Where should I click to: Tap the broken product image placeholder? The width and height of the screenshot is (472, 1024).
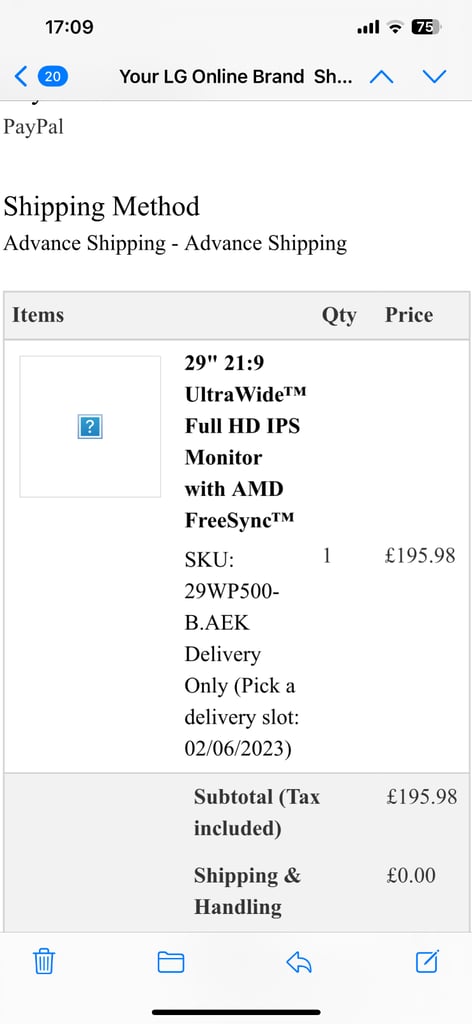point(90,426)
